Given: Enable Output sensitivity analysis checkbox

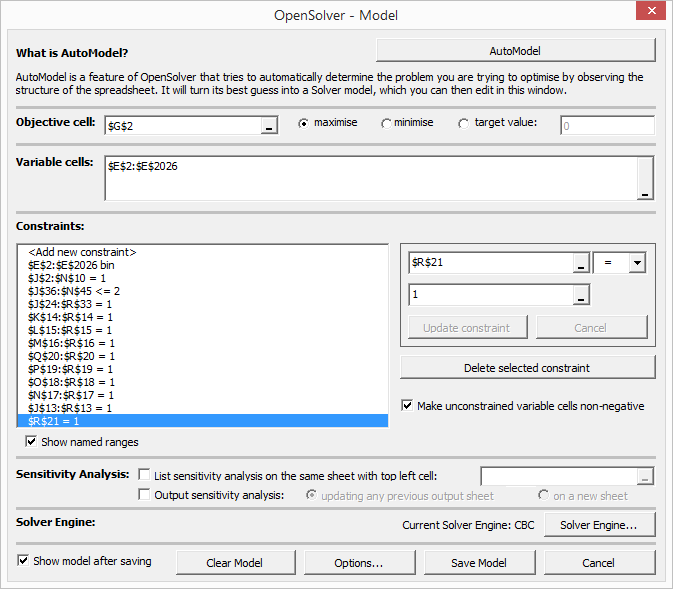Looking at the screenshot, I should (x=144, y=495).
